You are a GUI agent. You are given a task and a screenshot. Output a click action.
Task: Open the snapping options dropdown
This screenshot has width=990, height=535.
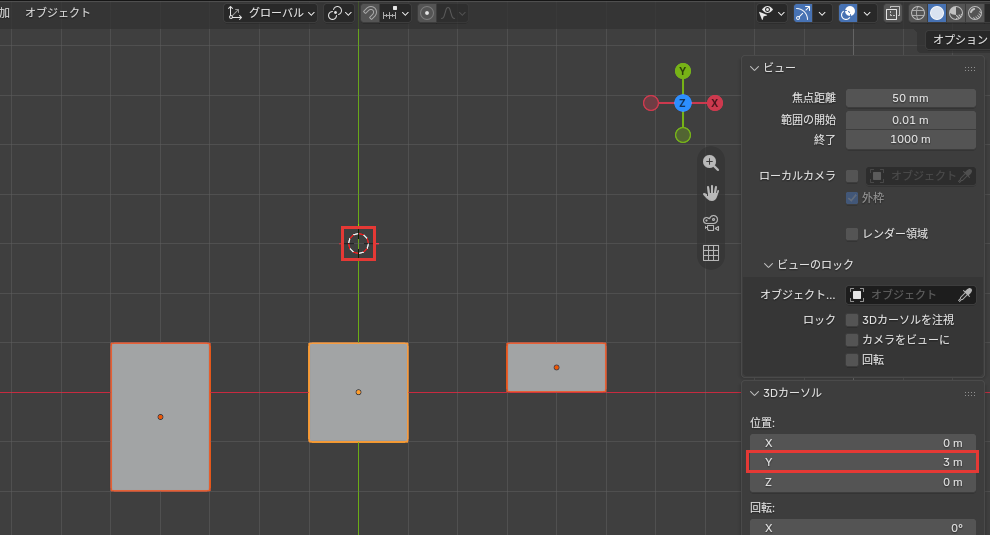pyautogui.click(x=396, y=13)
